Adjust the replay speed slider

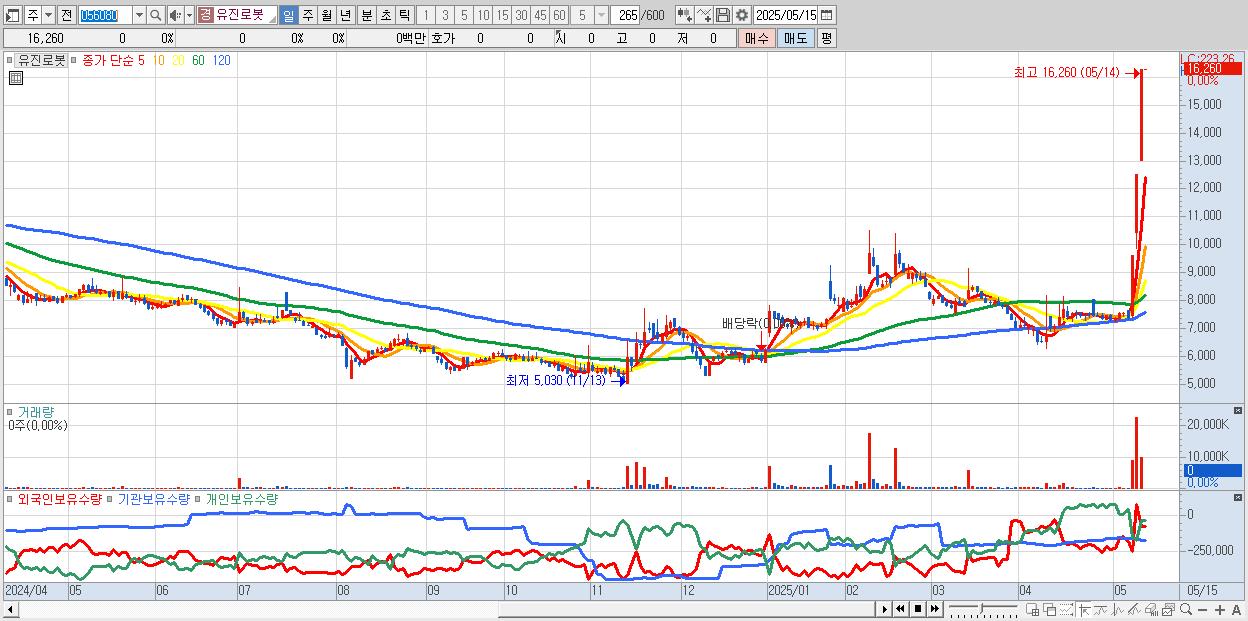983,609
